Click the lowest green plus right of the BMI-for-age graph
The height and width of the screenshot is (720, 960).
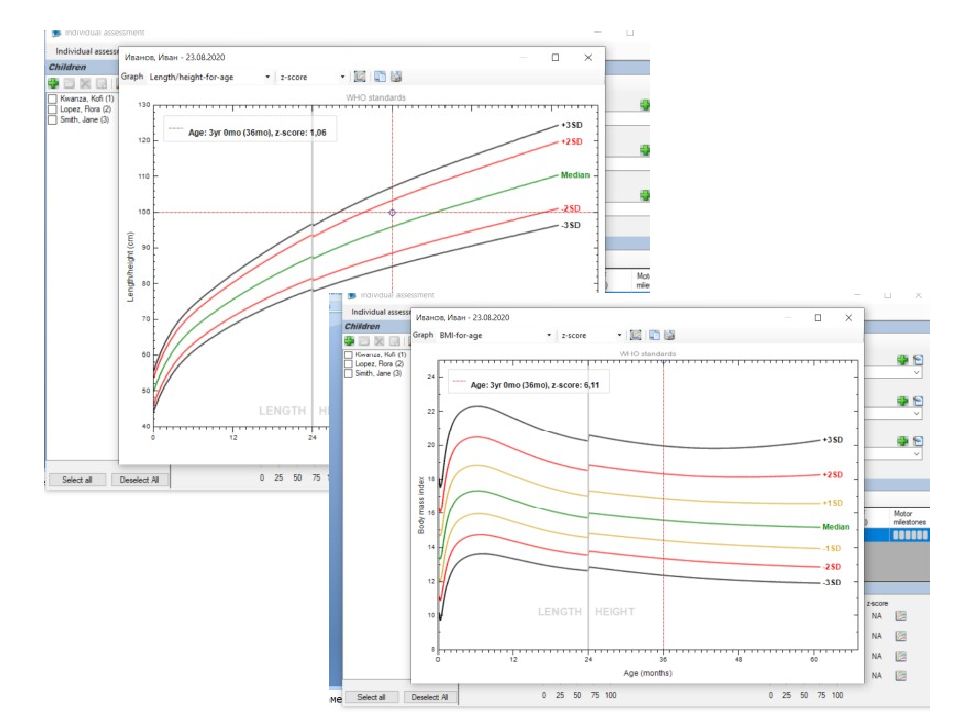902,441
